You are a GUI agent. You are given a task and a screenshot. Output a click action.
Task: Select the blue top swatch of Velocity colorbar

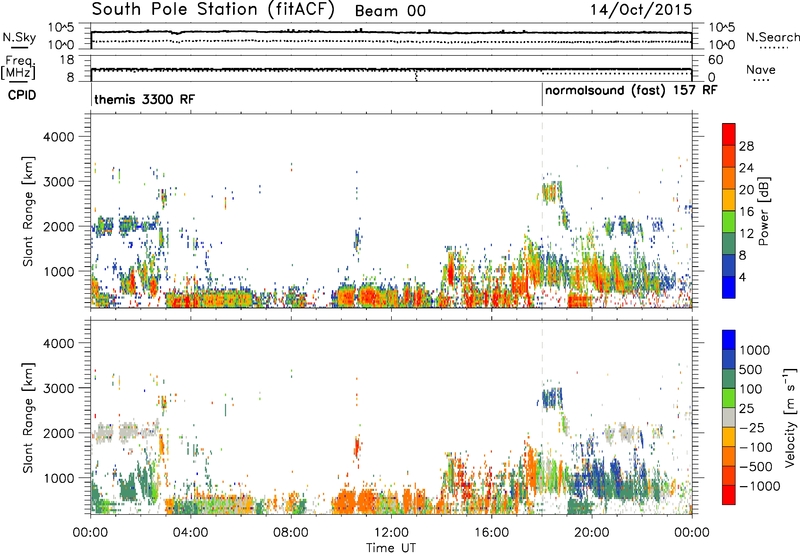pos(729,340)
